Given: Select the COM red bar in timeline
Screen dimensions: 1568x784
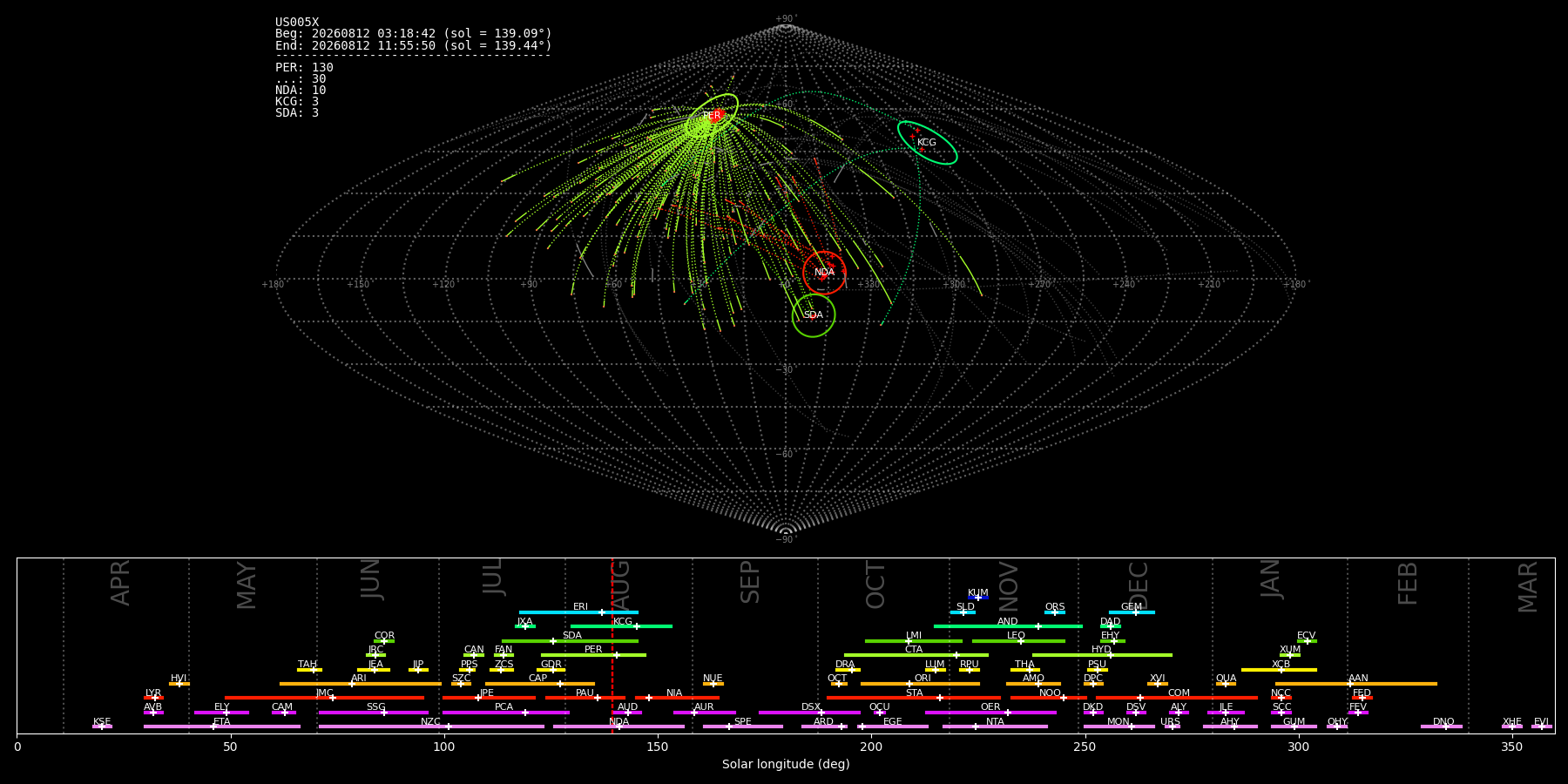Looking at the screenshot, I should (x=1178, y=698).
